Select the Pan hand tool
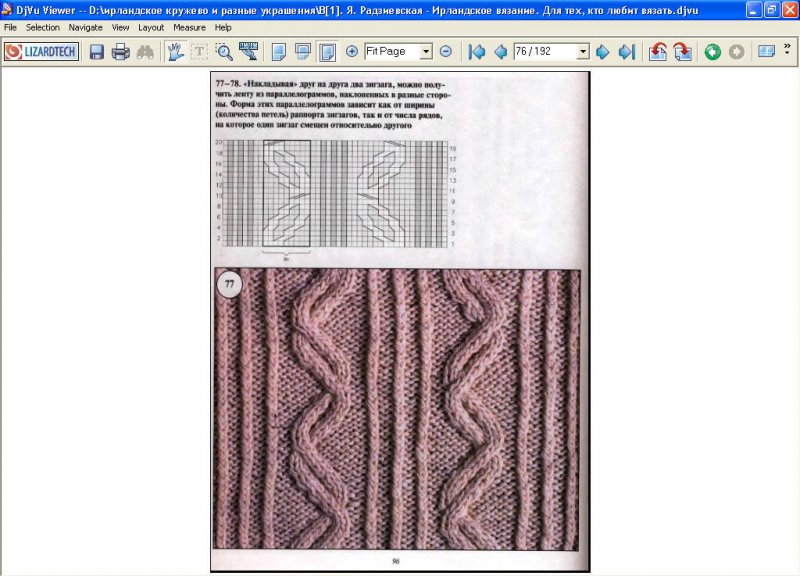This screenshot has height=576, width=800. click(x=175, y=52)
